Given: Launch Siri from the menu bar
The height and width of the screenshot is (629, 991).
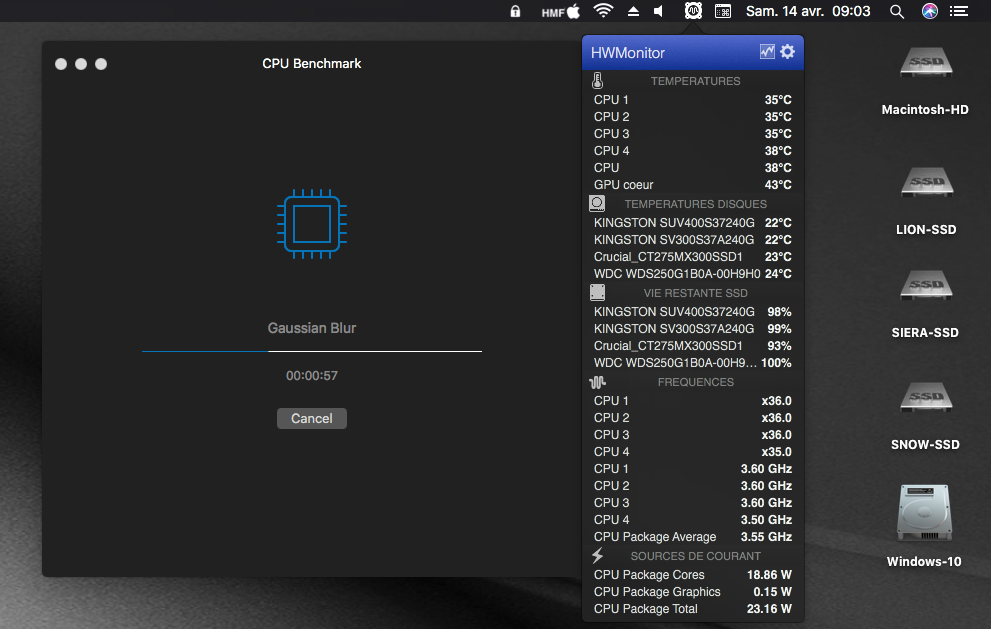Looking at the screenshot, I should tap(930, 11).
